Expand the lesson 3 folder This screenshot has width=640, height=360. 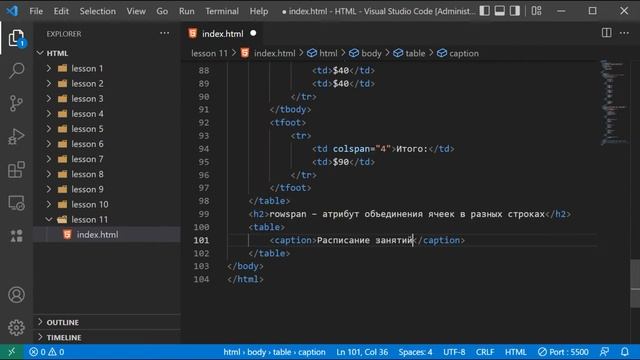[x=49, y=98]
